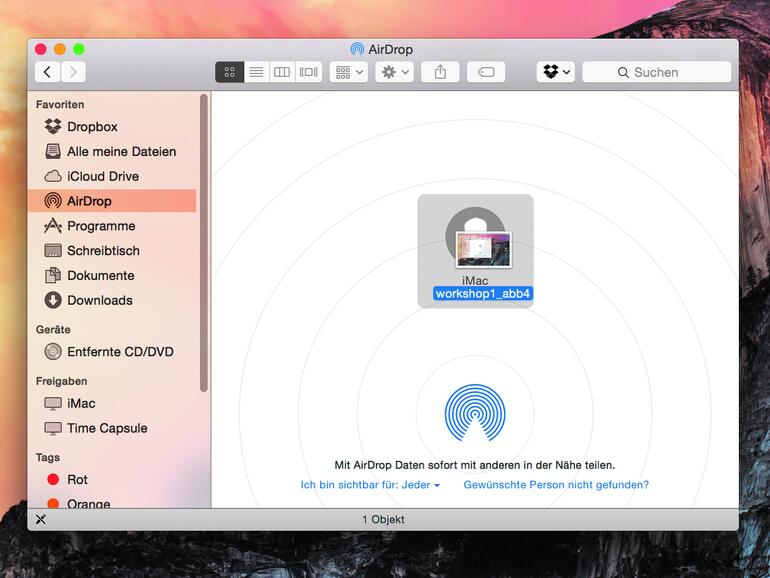Click the AirDrop window title icon

(x=357, y=49)
